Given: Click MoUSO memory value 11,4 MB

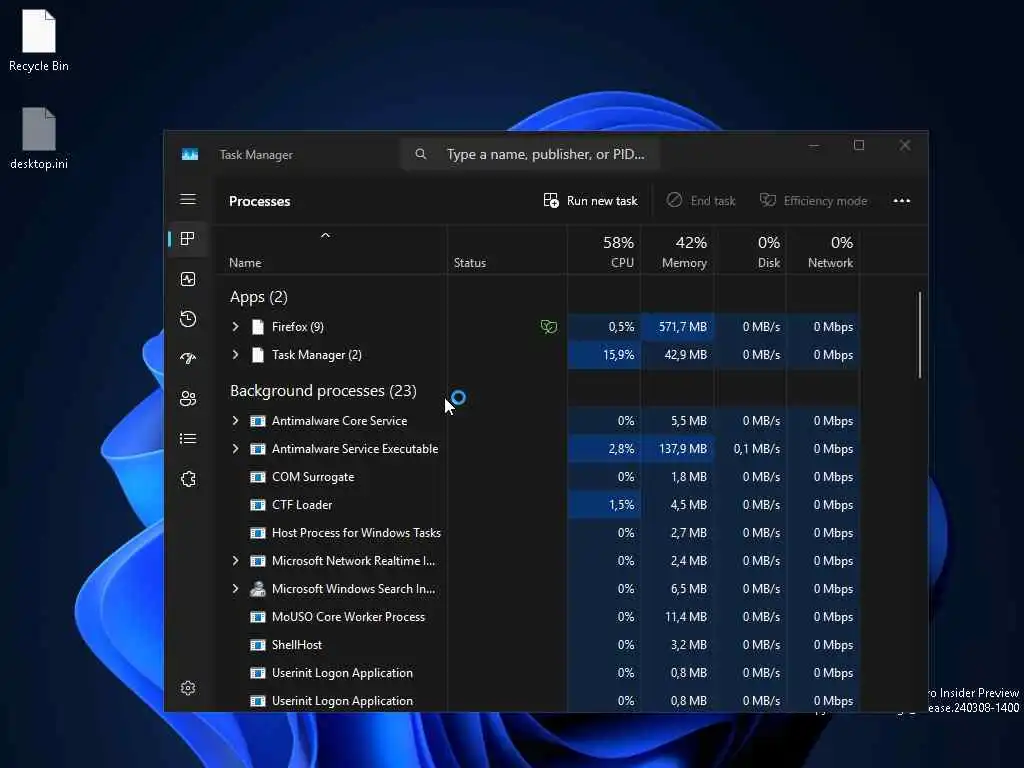Looking at the screenshot, I should 686,616.
